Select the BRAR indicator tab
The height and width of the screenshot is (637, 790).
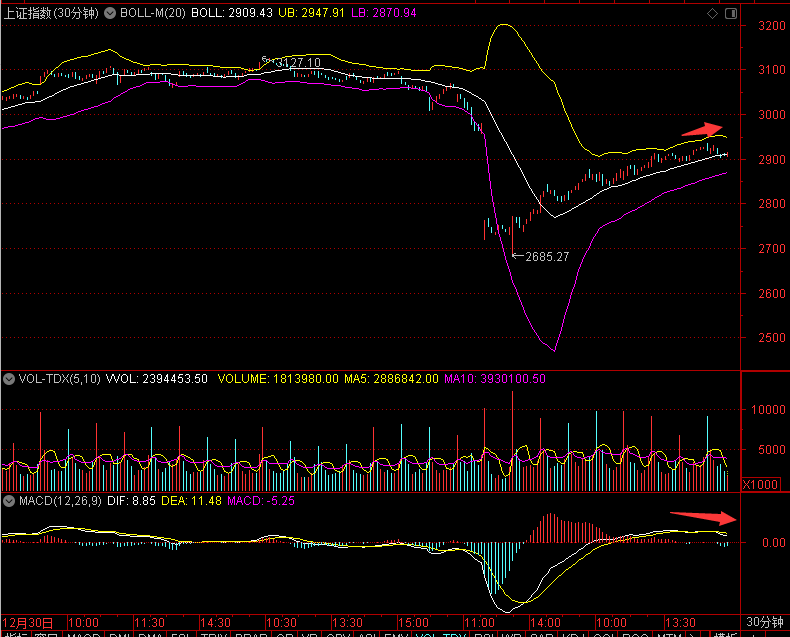pyautogui.click(x=251, y=634)
